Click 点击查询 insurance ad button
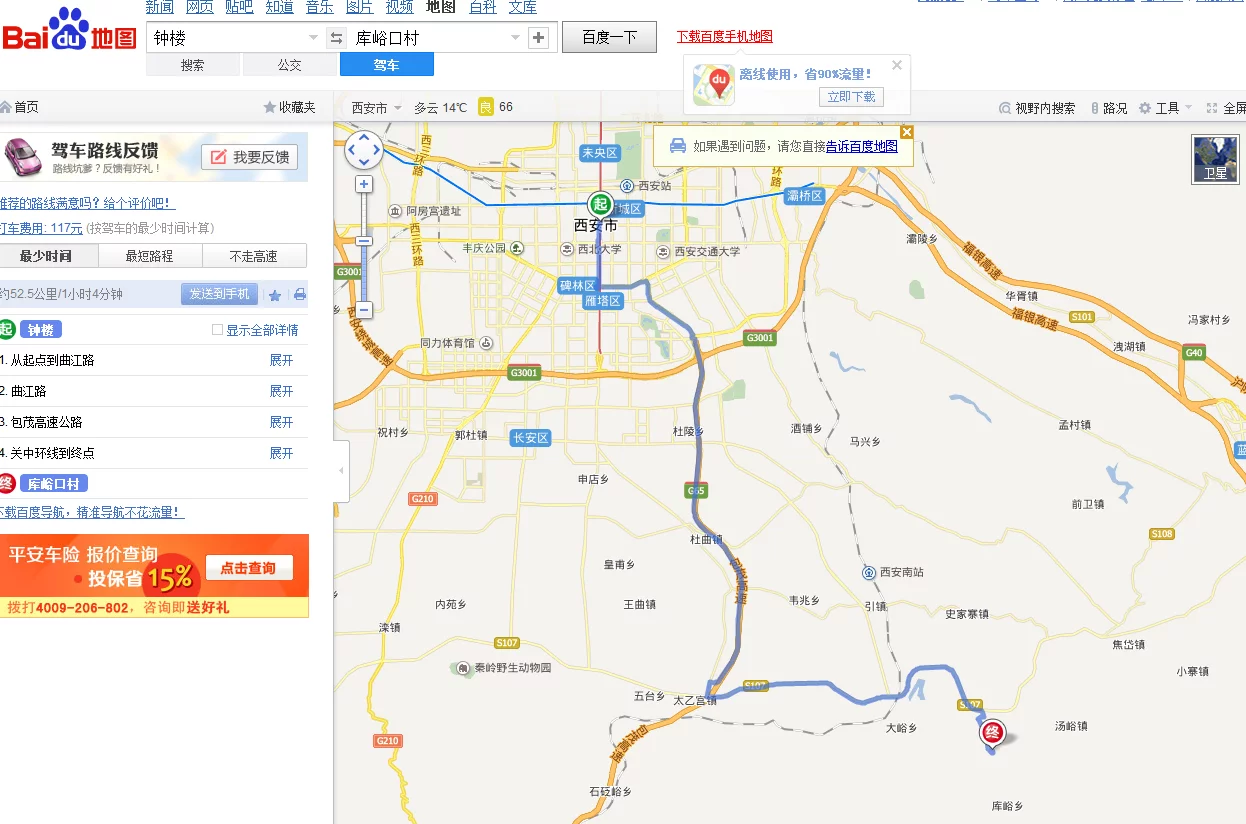The width and height of the screenshot is (1246, 824). tap(249, 567)
